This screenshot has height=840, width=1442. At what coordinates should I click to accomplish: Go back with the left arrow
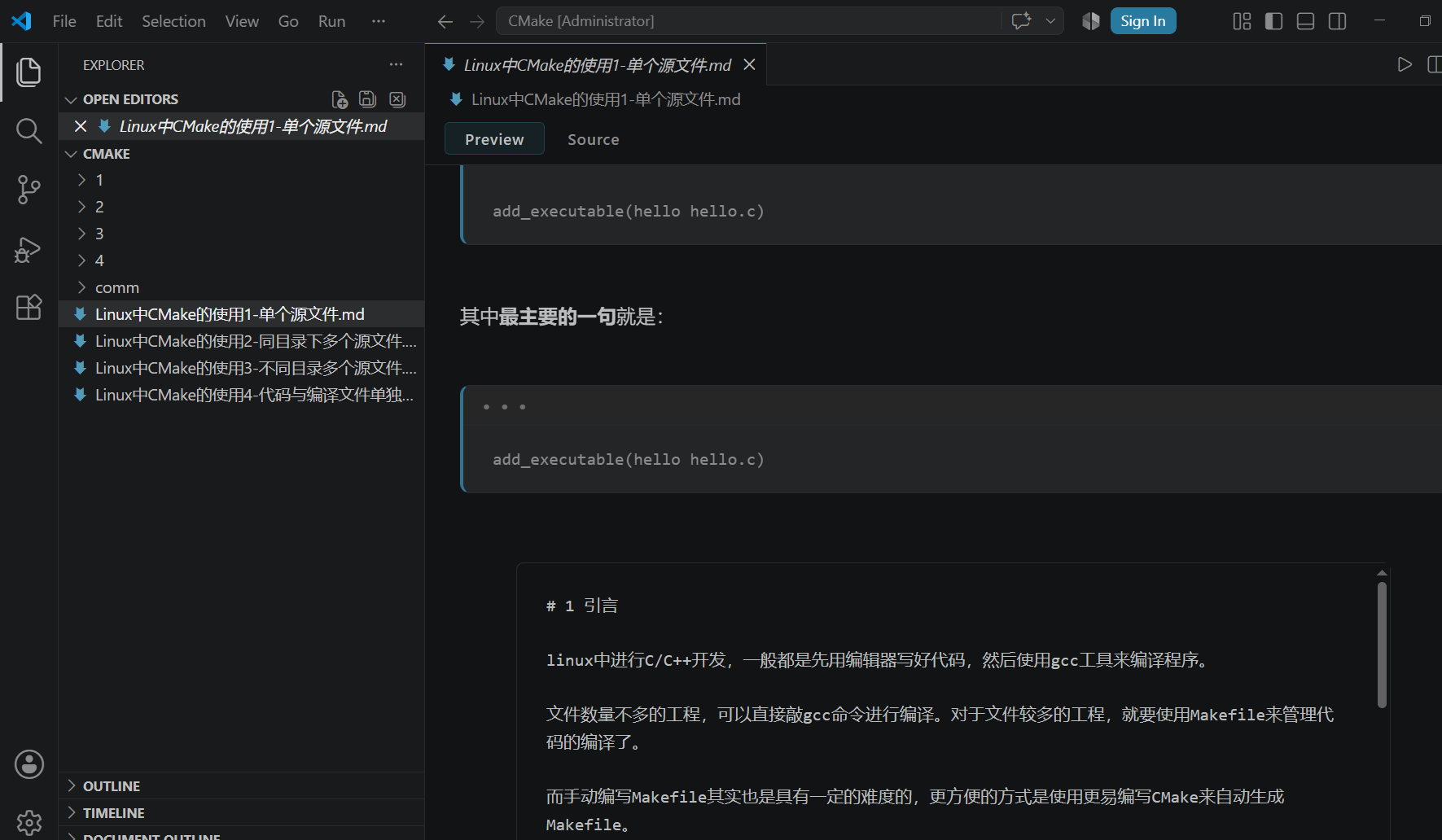point(445,22)
